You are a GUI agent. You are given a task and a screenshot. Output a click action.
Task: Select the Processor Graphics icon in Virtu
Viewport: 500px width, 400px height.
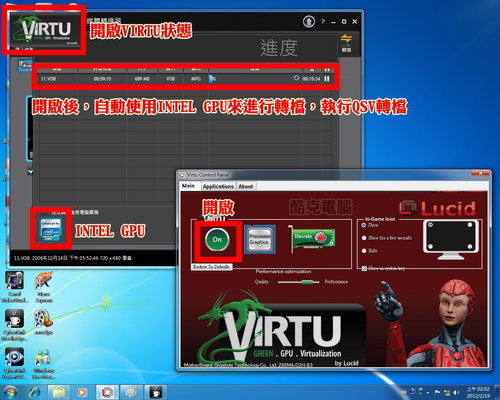[260, 239]
